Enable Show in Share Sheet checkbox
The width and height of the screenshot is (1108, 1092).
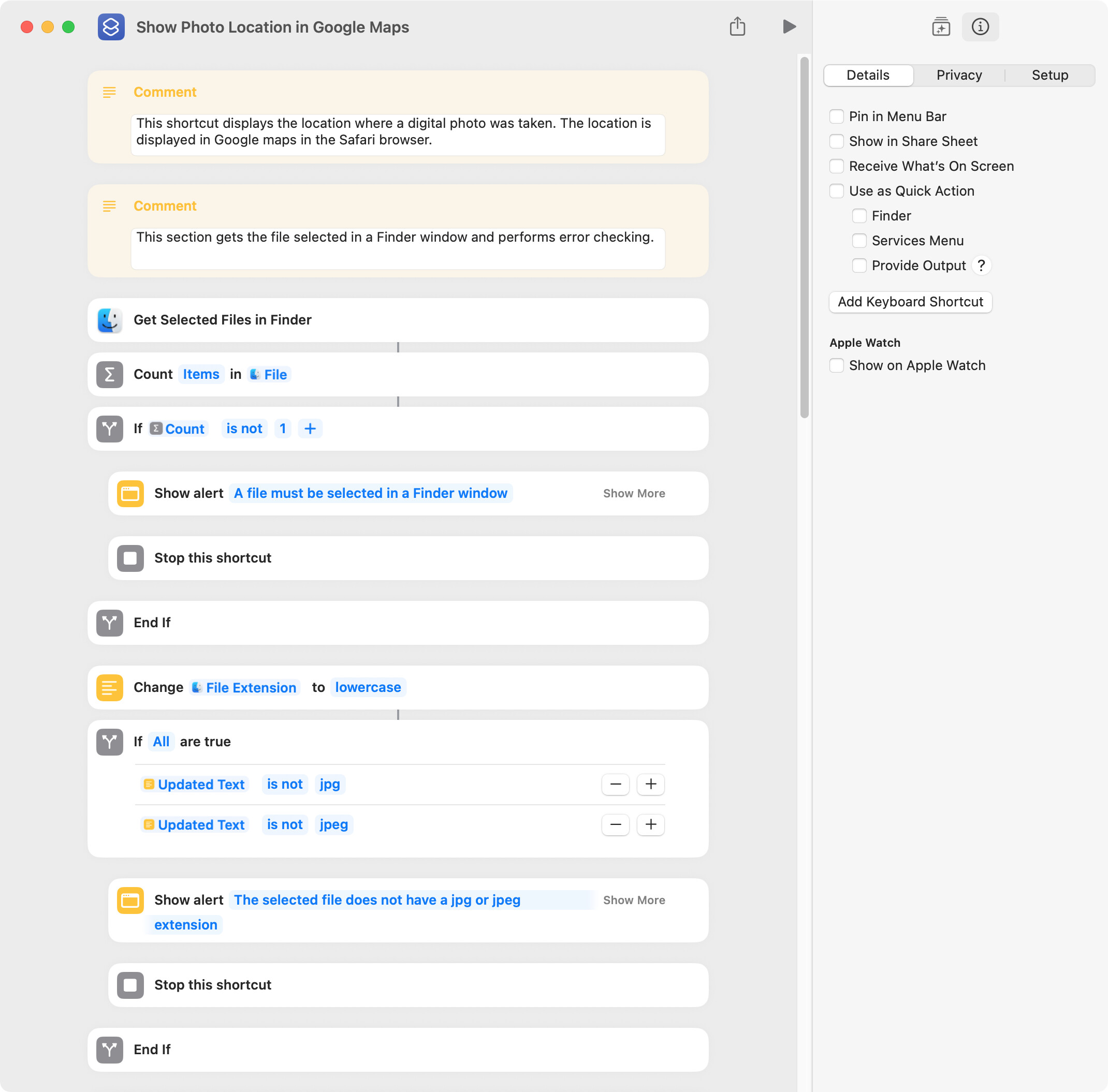click(836, 141)
